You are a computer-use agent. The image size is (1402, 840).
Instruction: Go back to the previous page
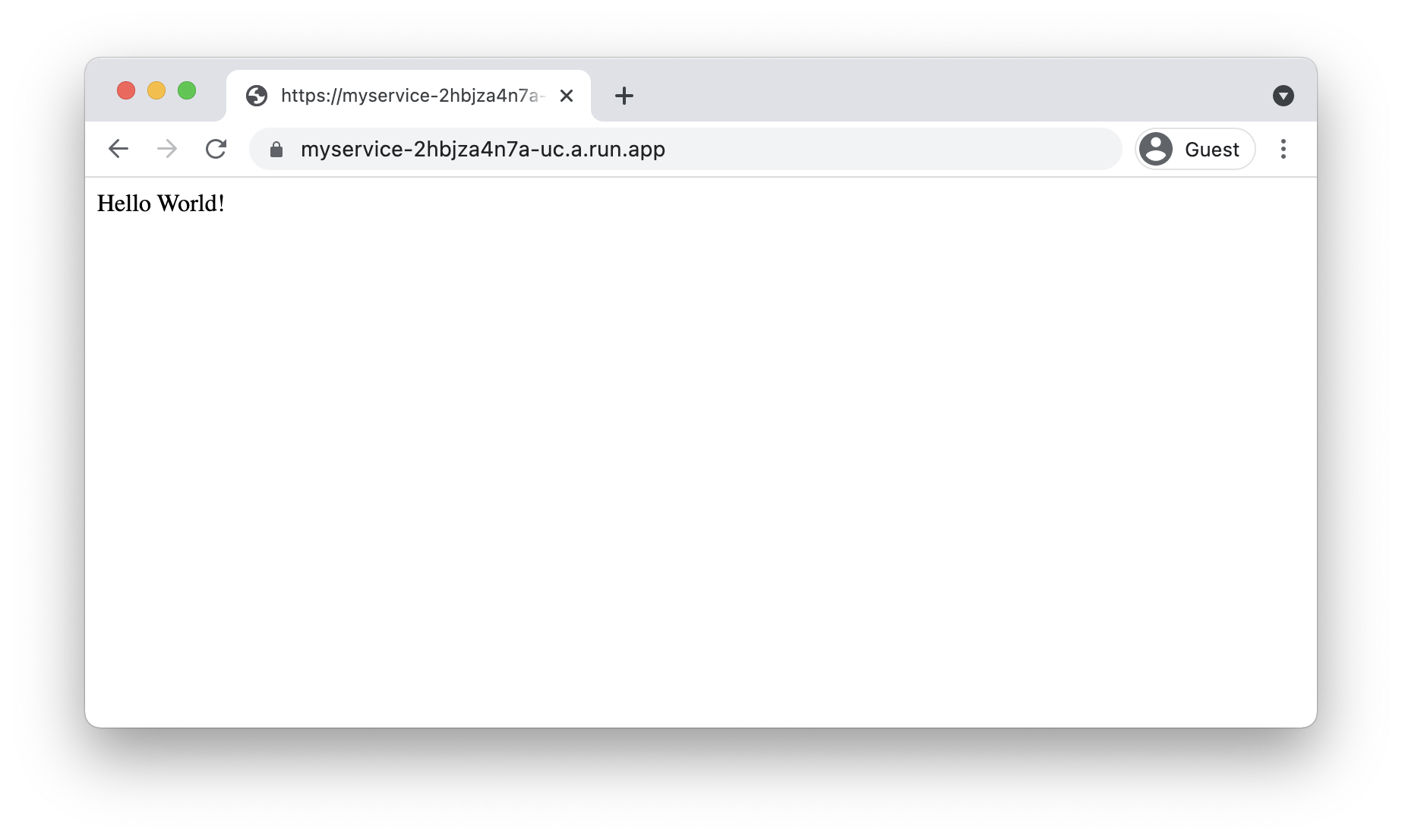[118, 149]
